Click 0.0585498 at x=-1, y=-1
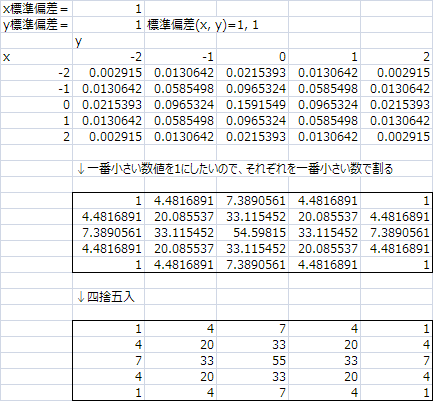Image resolution: width=433 pixels, height=401 pixels. click(x=180, y=89)
